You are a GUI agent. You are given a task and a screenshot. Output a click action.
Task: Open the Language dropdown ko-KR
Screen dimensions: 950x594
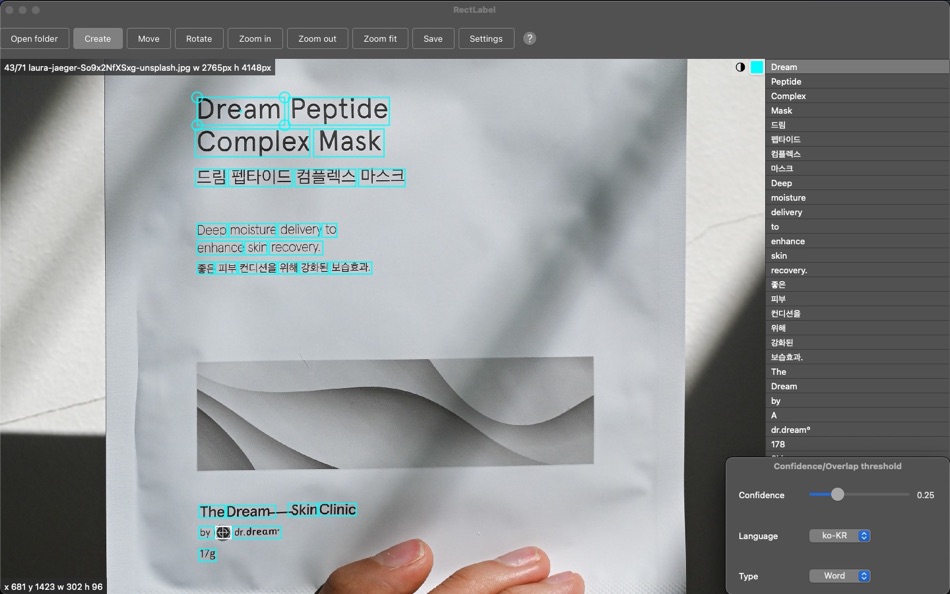point(840,536)
